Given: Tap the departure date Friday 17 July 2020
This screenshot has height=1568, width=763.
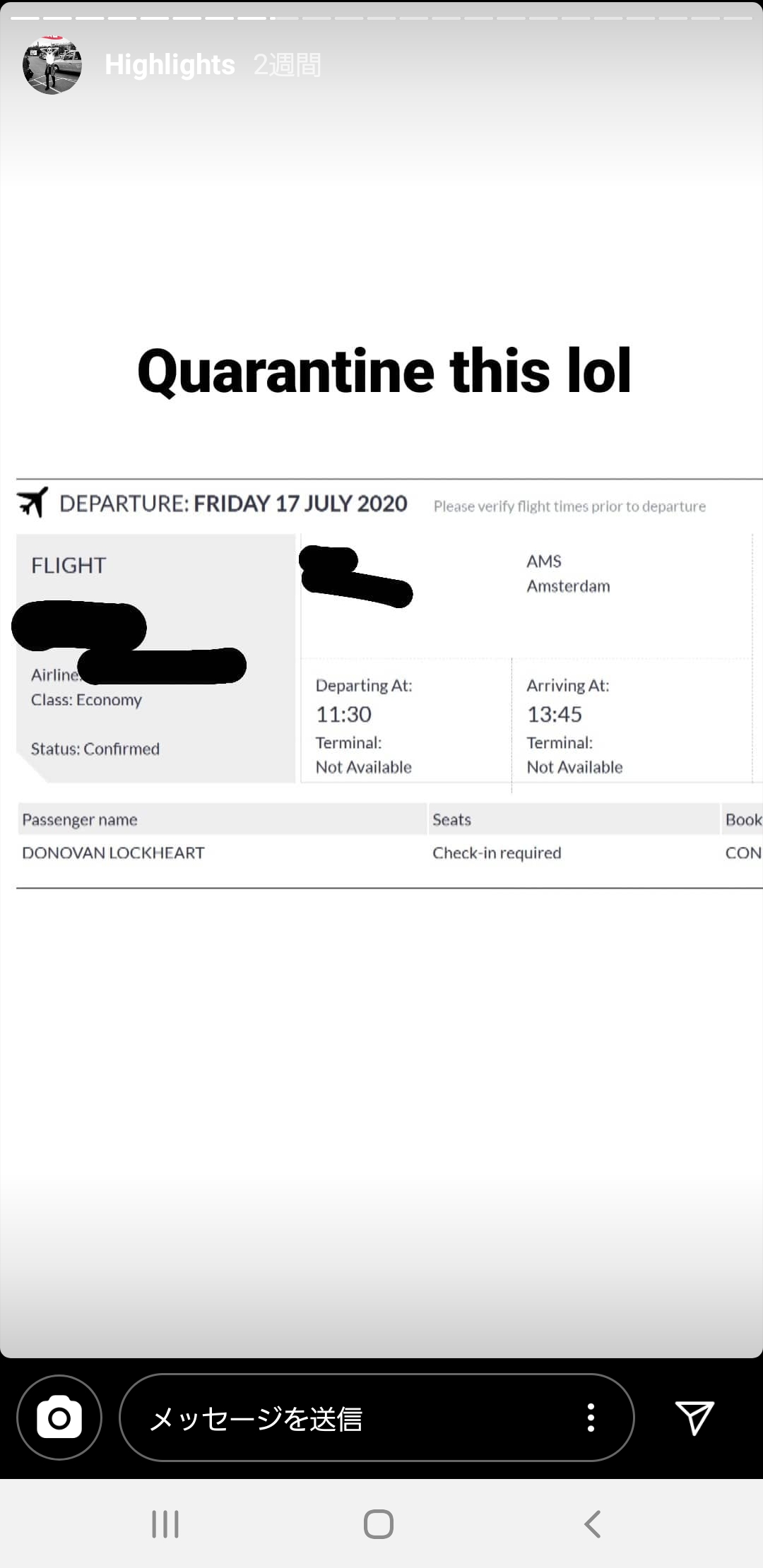Looking at the screenshot, I should pos(300,504).
